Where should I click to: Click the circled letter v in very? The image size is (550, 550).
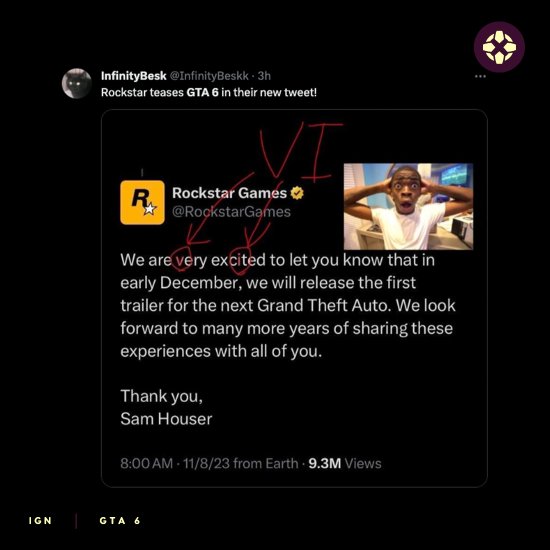pyautogui.click(x=180, y=261)
